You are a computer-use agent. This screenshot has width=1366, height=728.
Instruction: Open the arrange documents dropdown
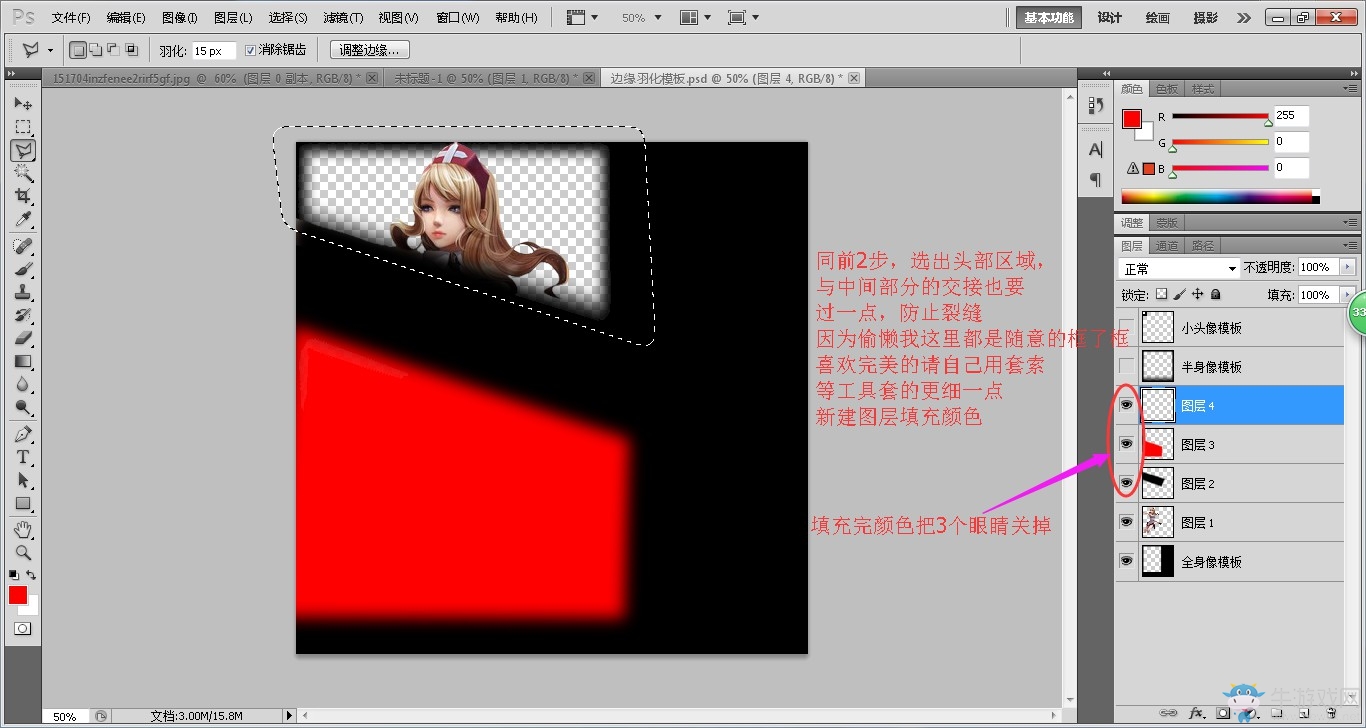point(696,18)
